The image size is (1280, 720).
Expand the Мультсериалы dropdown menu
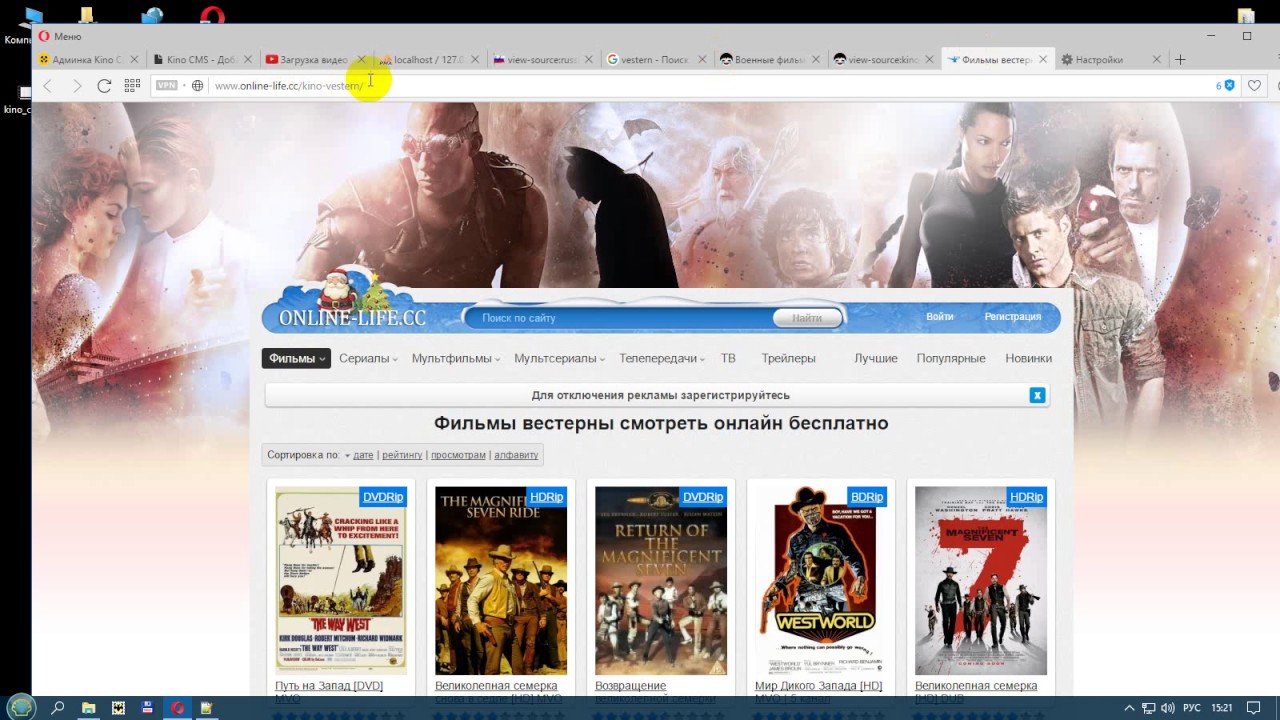click(560, 358)
